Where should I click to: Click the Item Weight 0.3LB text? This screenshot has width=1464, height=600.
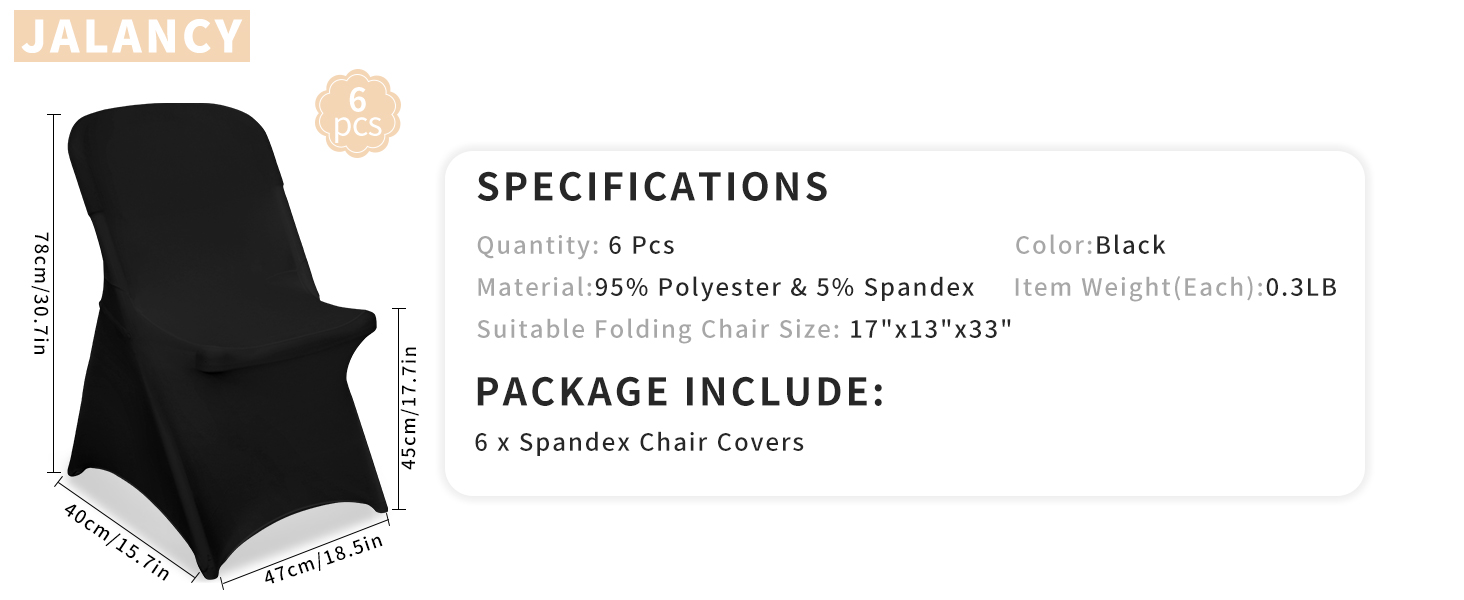1175,288
